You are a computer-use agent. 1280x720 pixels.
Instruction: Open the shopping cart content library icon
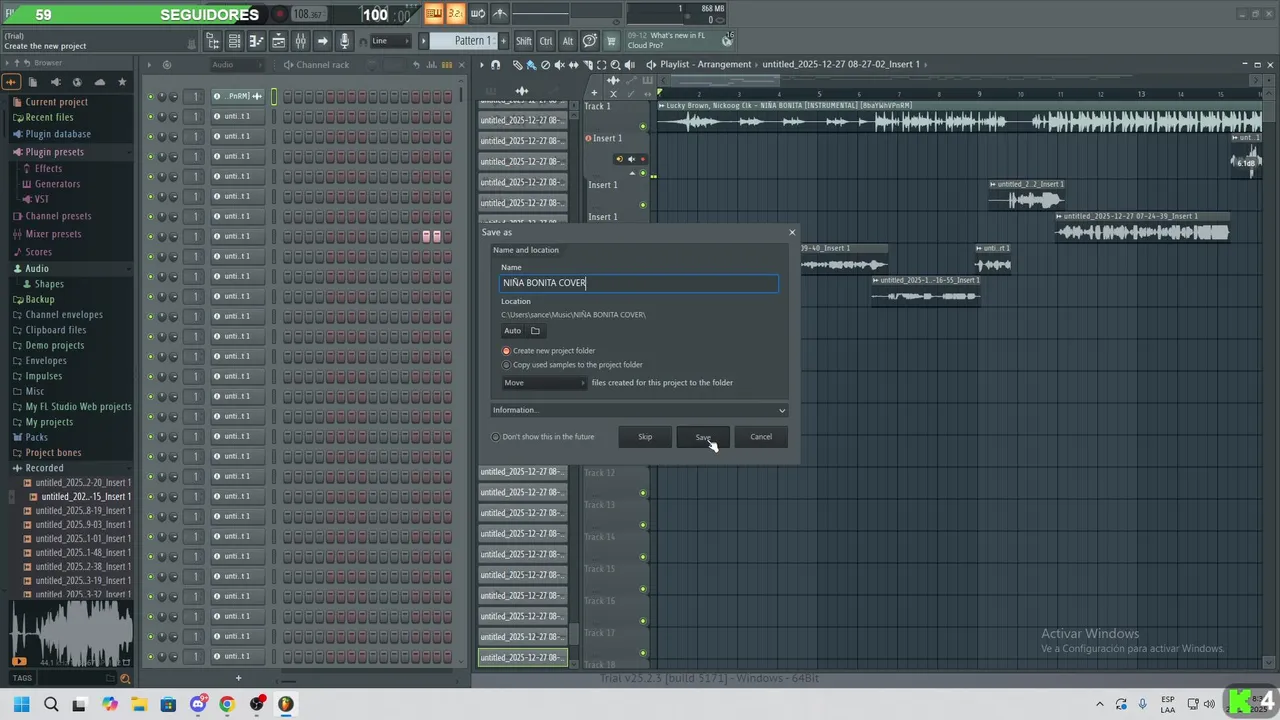click(x=612, y=41)
